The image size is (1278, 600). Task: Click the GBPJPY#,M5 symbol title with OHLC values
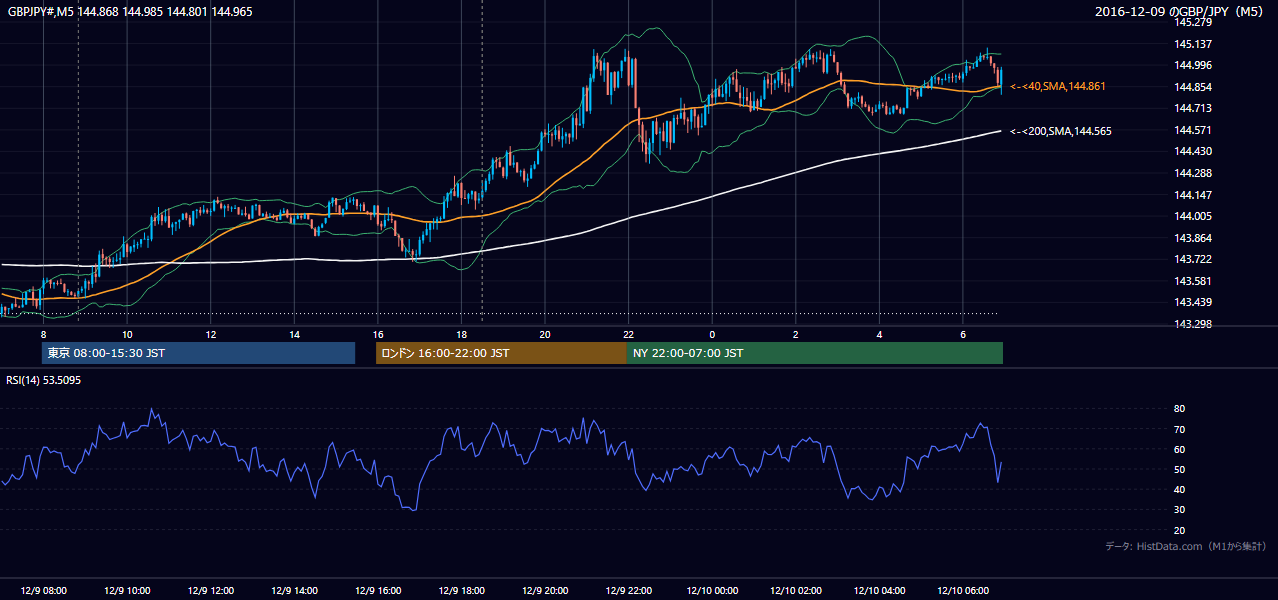coord(130,11)
